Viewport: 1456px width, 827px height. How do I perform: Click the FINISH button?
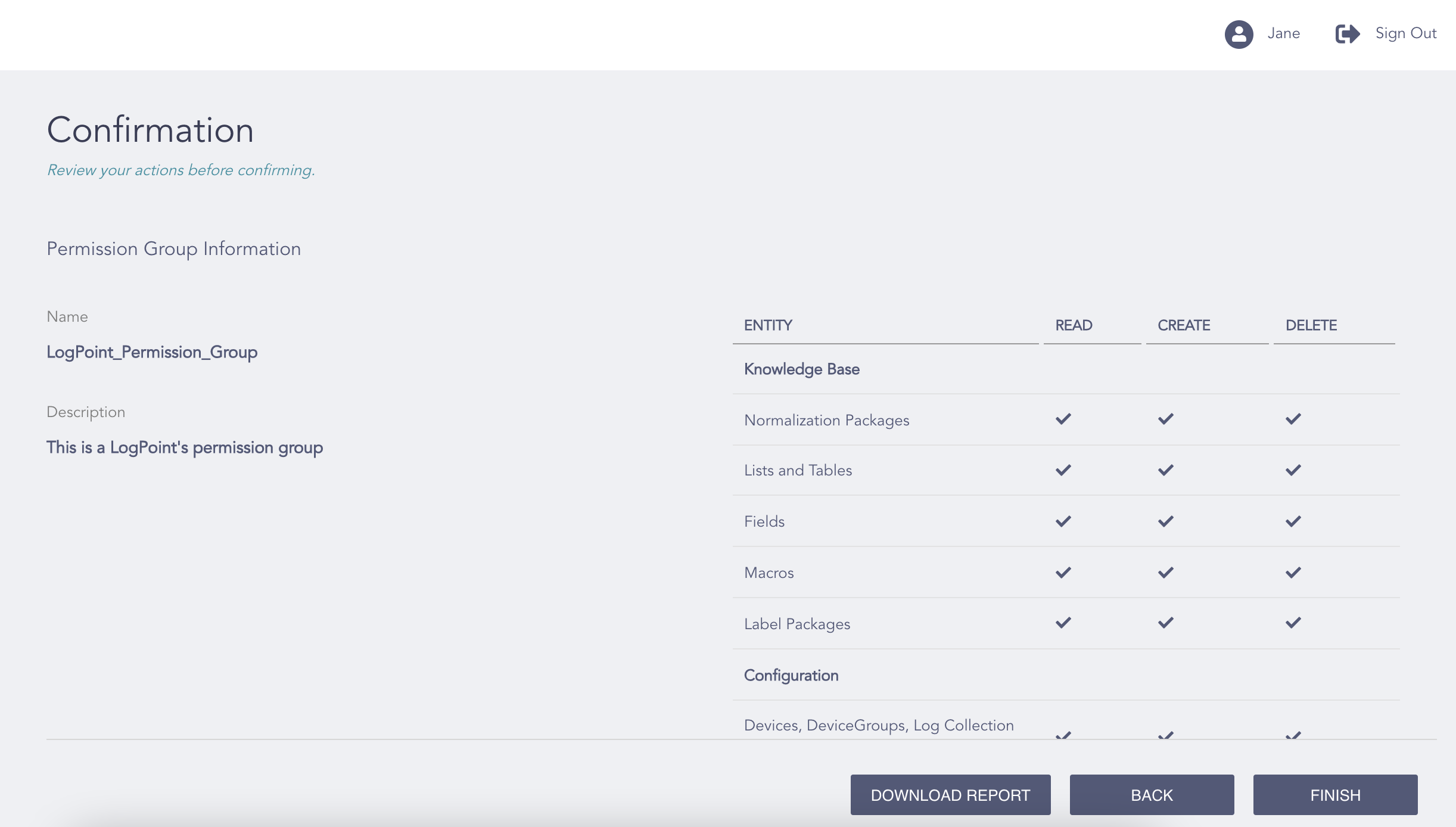tap(1335, 794)
